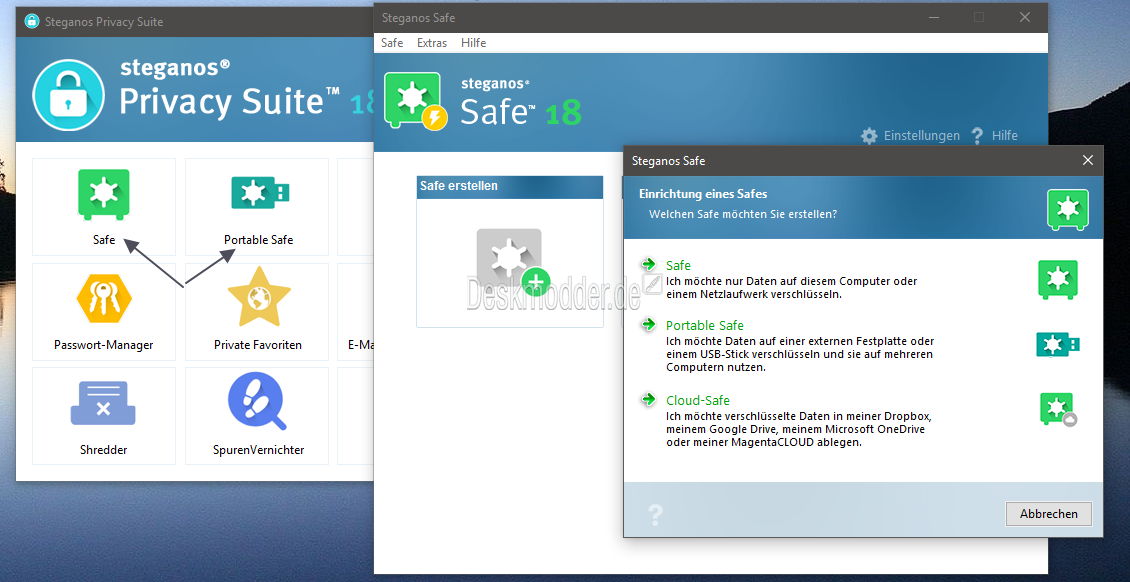Click the green Safe 18 logo icon
The width and height of the screenshot is (1130, 582).
415,101
